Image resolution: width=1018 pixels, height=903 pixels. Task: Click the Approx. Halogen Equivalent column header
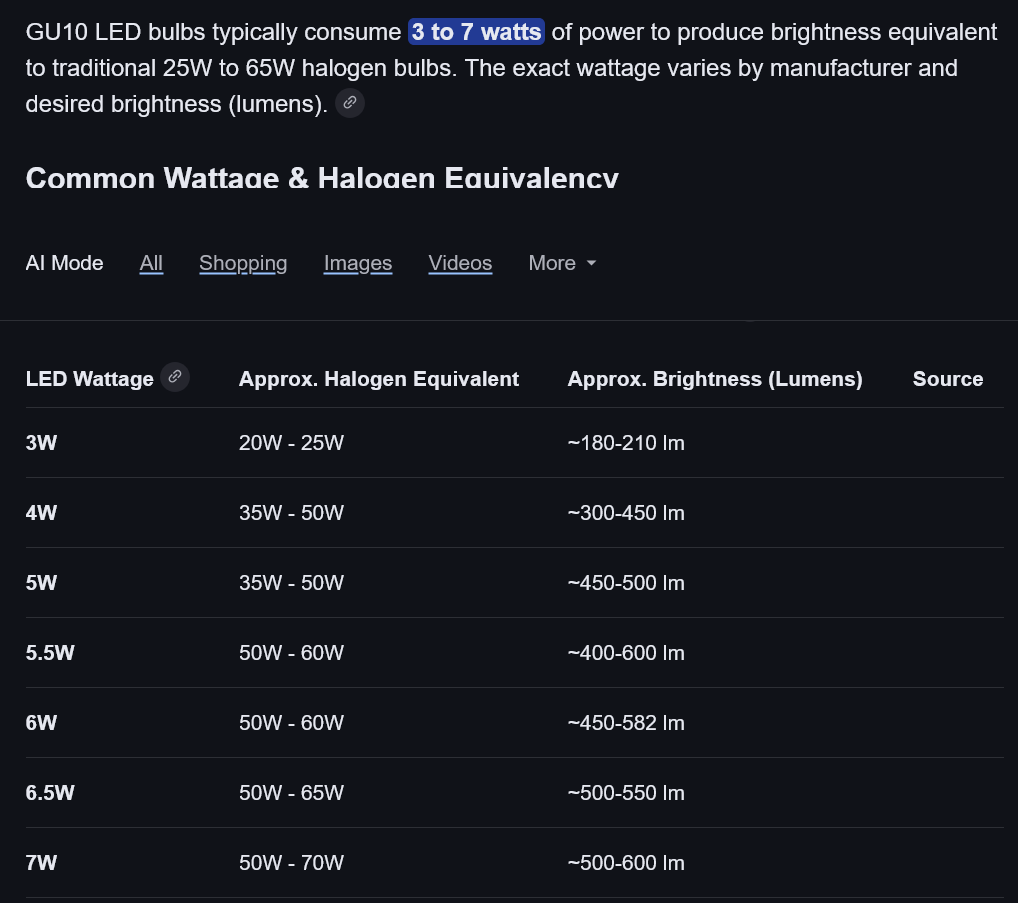click(x=379, y=379)
